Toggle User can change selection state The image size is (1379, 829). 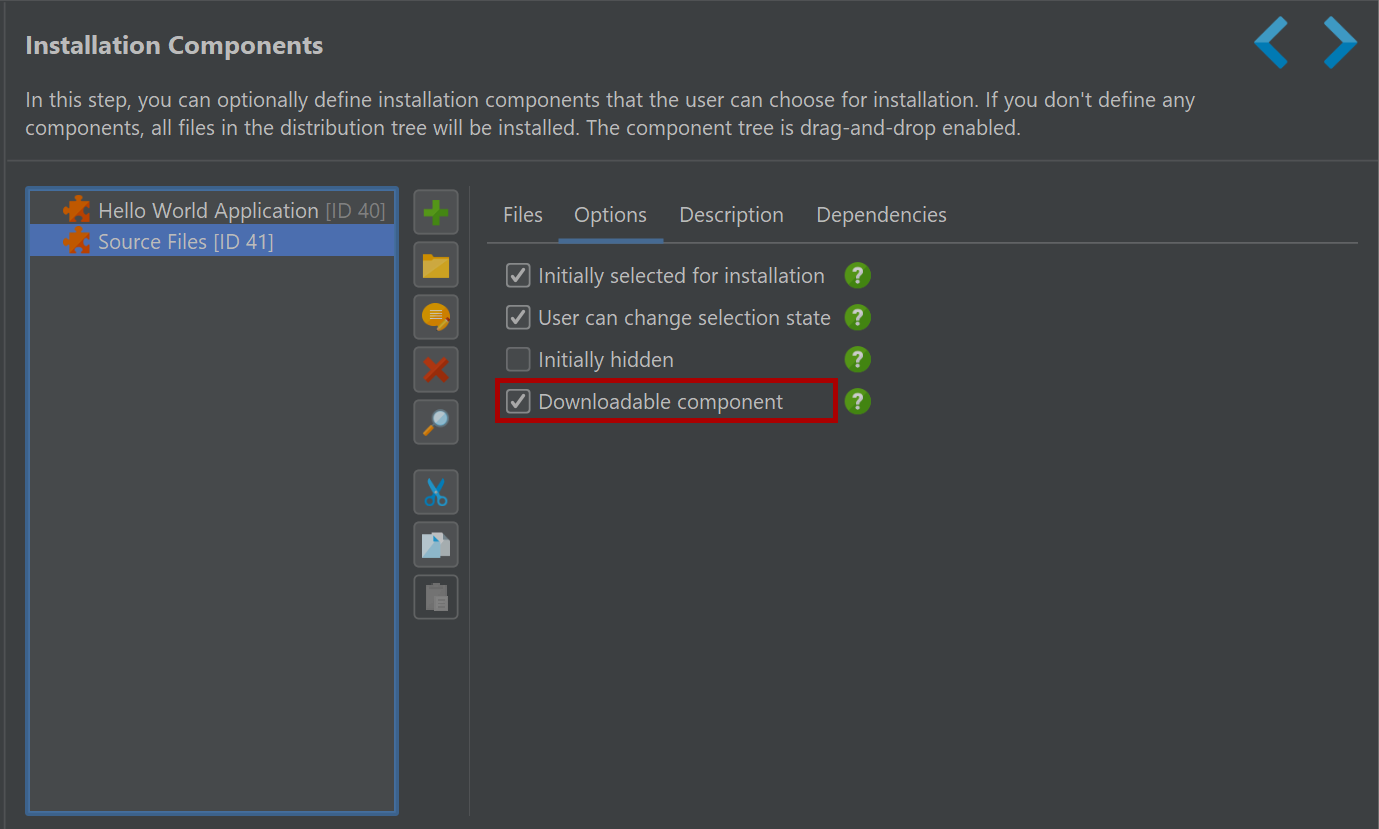pyautogui.click(x=518, y=317)
